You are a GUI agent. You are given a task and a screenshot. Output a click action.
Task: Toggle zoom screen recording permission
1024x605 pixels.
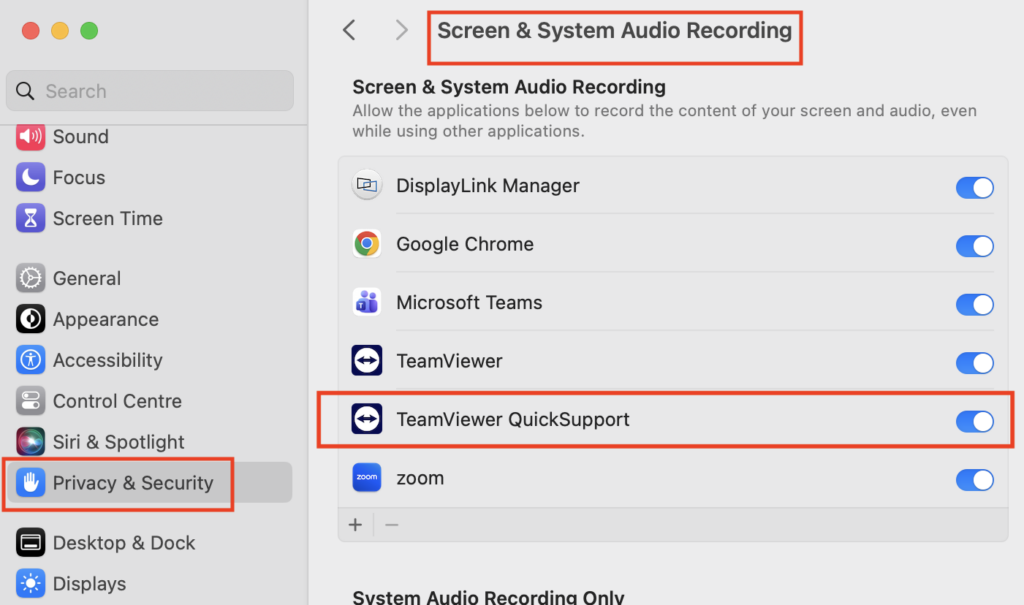click(974, 480)
